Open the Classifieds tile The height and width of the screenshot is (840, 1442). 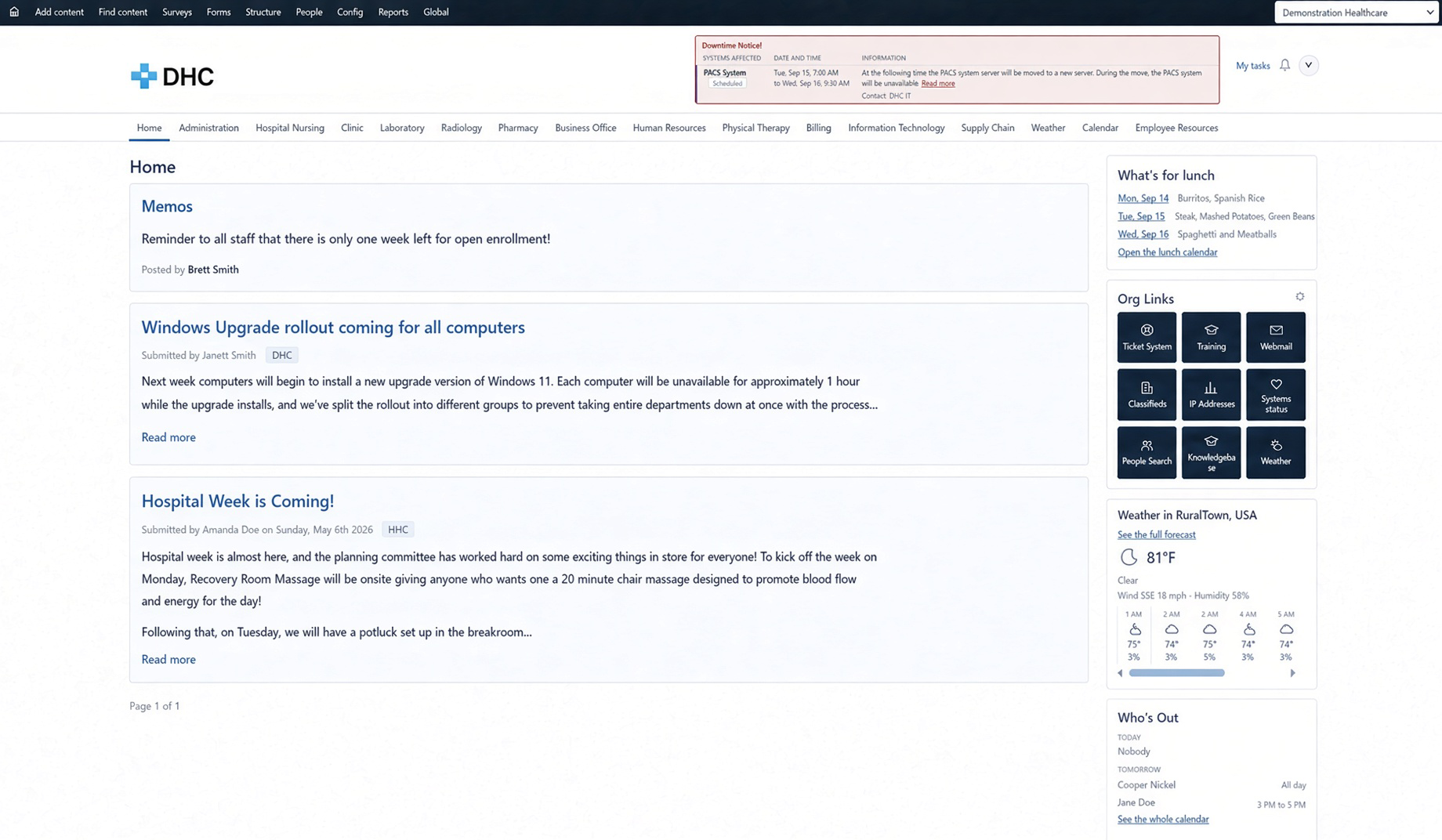(x=1147, y=394)
